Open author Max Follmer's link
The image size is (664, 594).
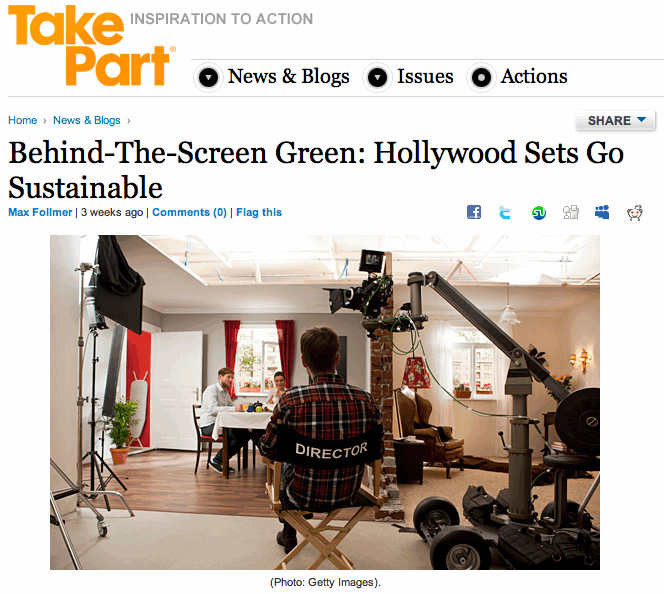(x=40, y=212)
